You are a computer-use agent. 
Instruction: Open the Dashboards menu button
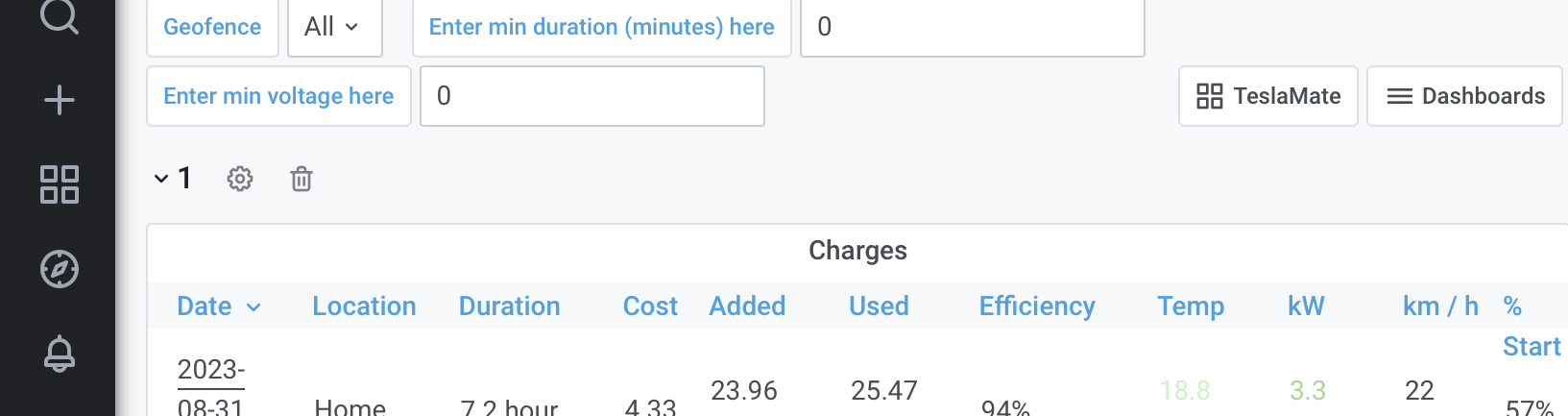point(1464,96)
